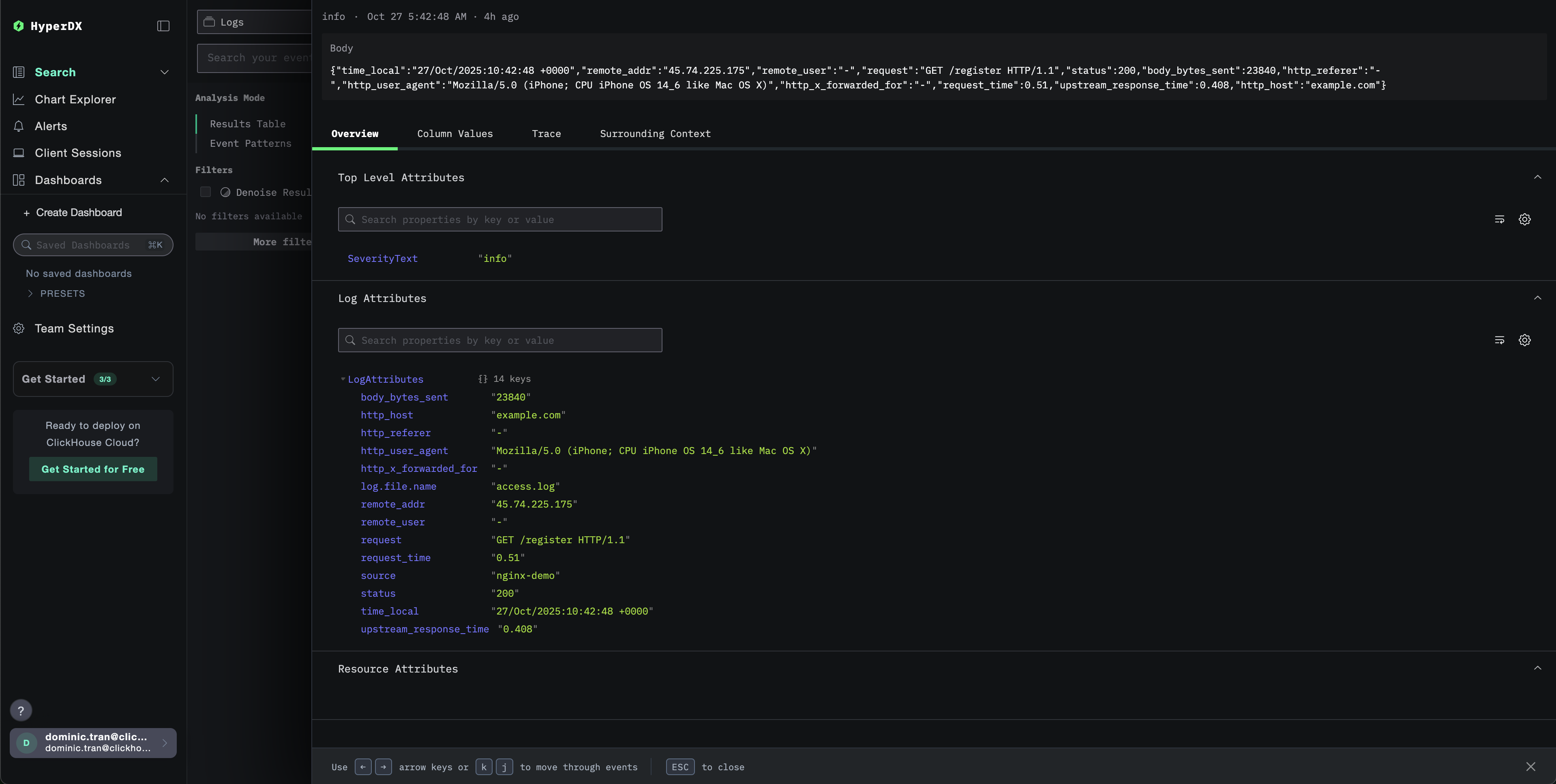Open Client Sessions page
Screen dimensions: 1556x784
click(77, 153)
